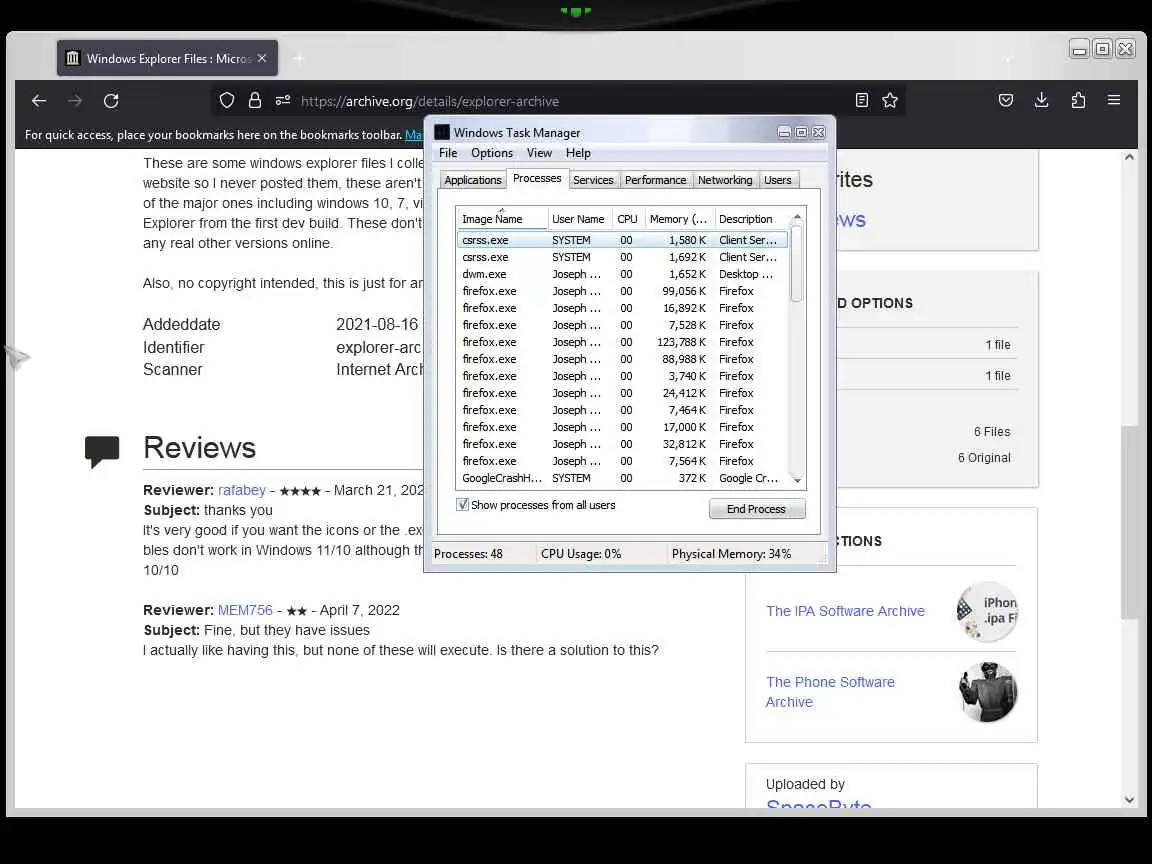Open reviewer rafabey profile link
Viewport: 1152px width, 864px height.
click(242, 490)
